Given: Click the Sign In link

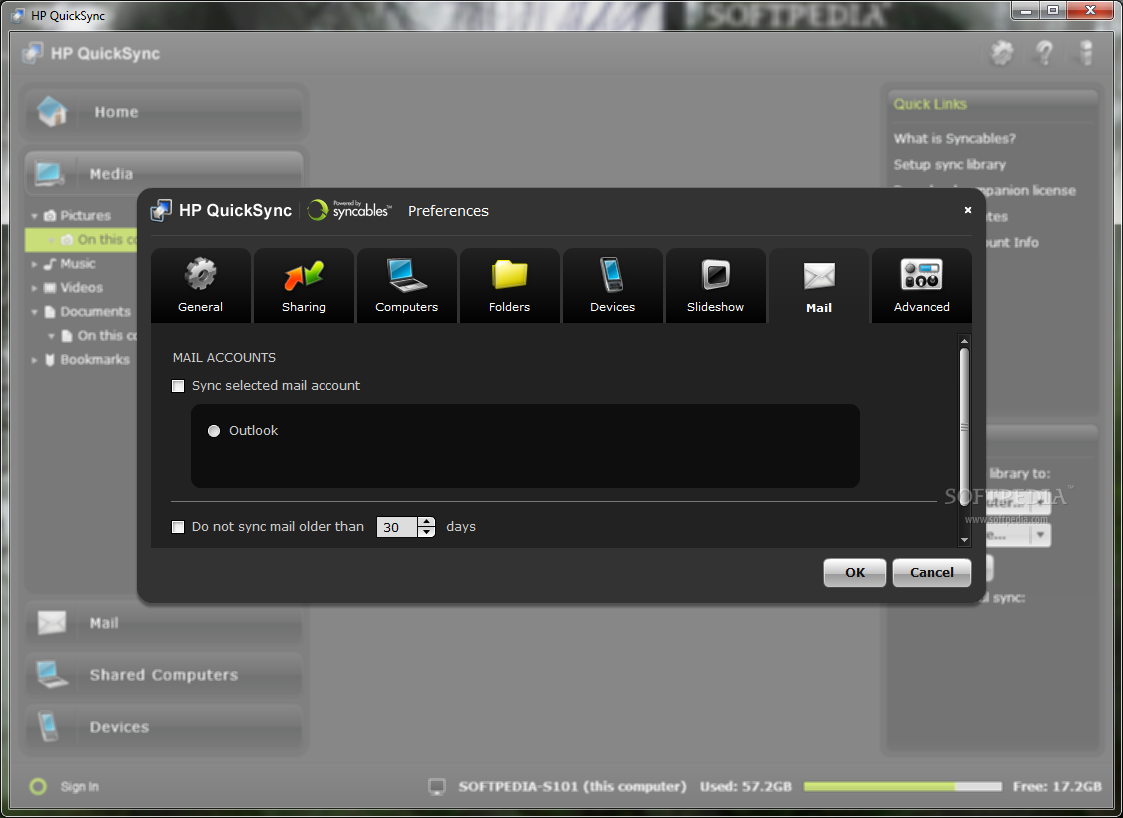Looking at the screenshot, I should coord(79,786).
